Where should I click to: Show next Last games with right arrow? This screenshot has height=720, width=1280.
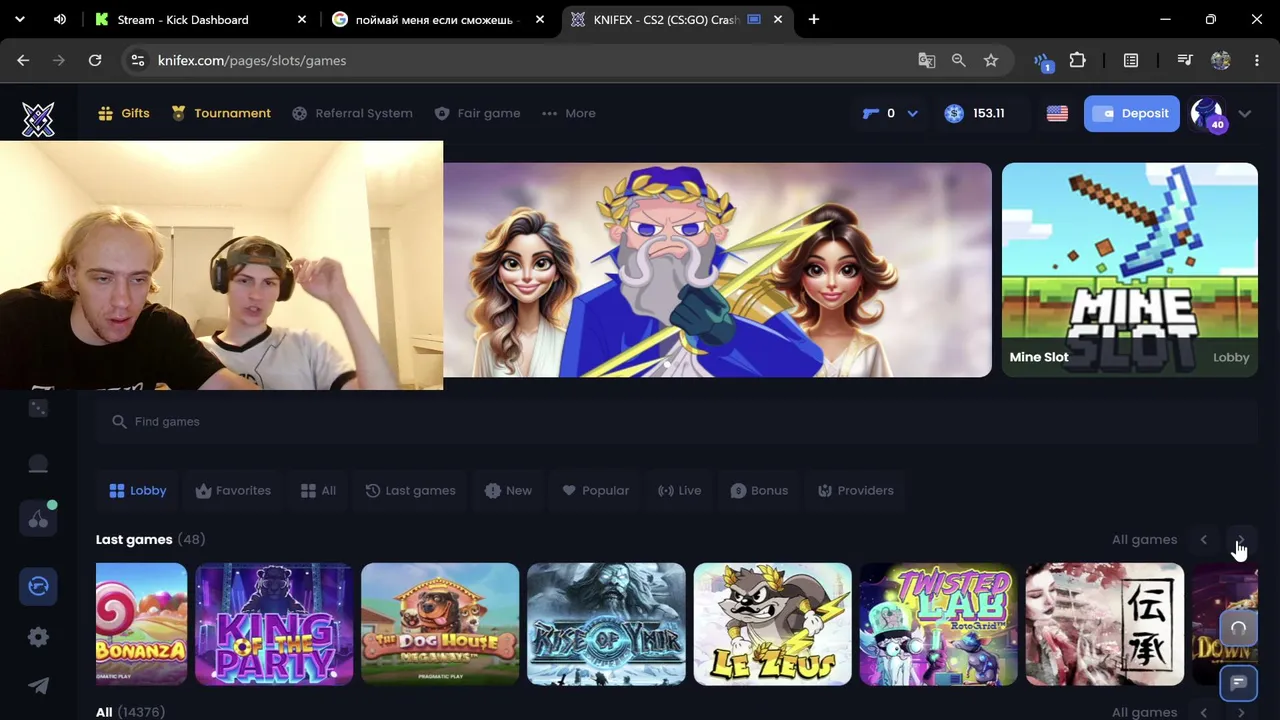click(x=1241, y=540)
